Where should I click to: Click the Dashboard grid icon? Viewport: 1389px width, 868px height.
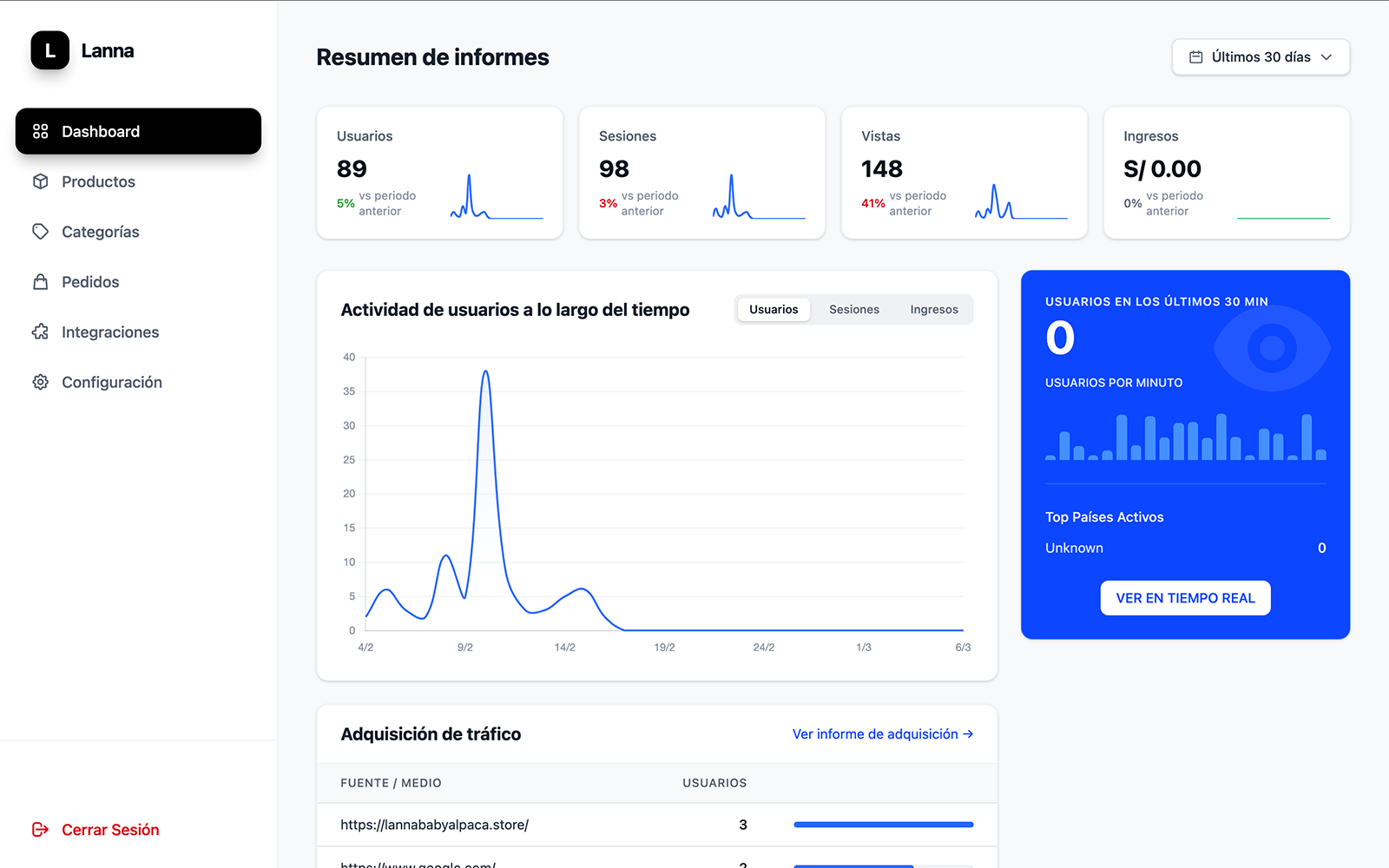41,131
